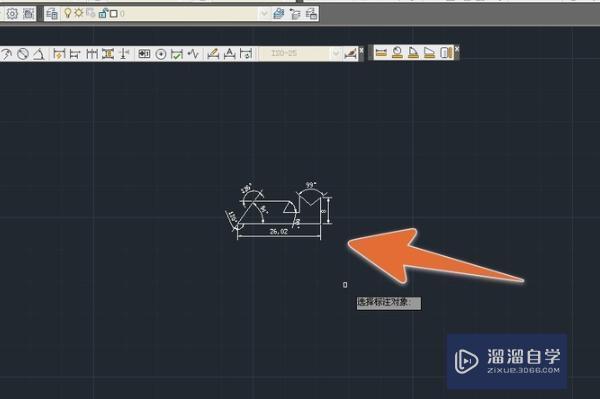This screenshot has height=399, width=600.
Task: Toggle freeze sun icon for layer 0
Action: tap(78, 13)
